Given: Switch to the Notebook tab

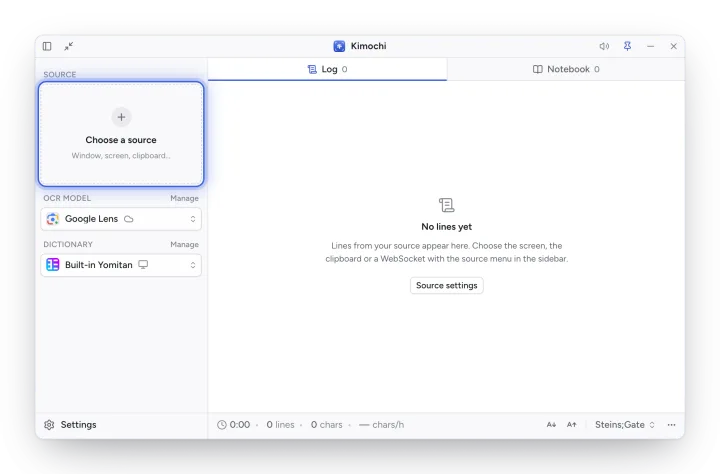Looking at the screenshot, I should coord(566,69).
